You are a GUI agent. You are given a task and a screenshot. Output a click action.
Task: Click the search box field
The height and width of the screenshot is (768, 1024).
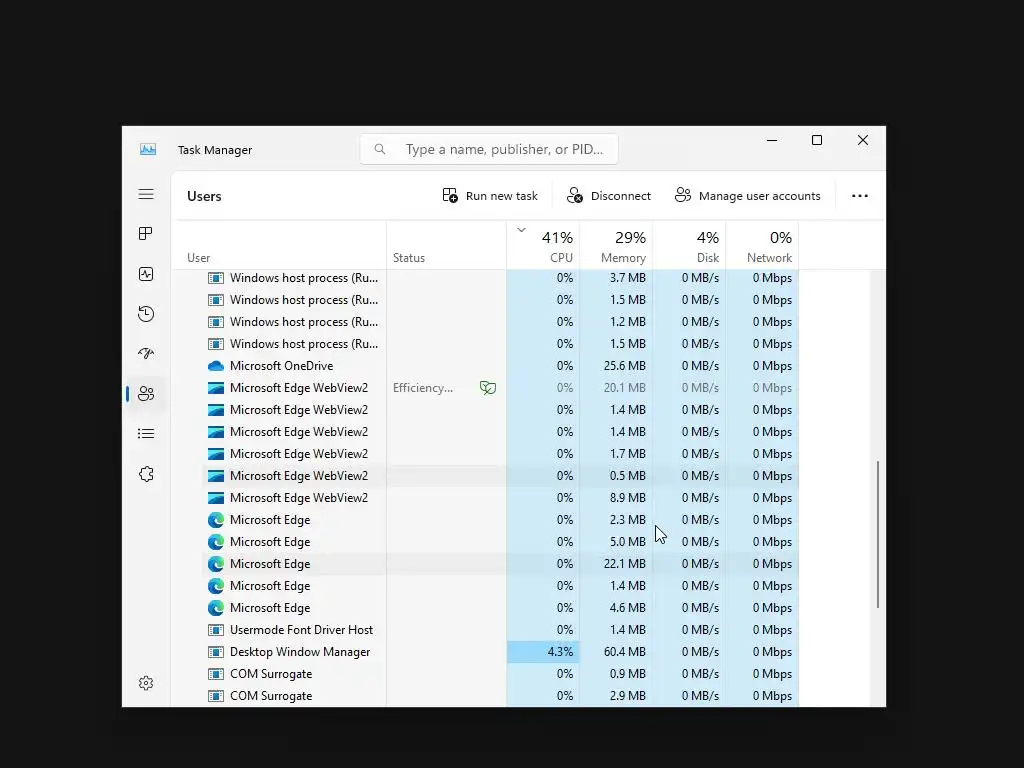point(489,150)
